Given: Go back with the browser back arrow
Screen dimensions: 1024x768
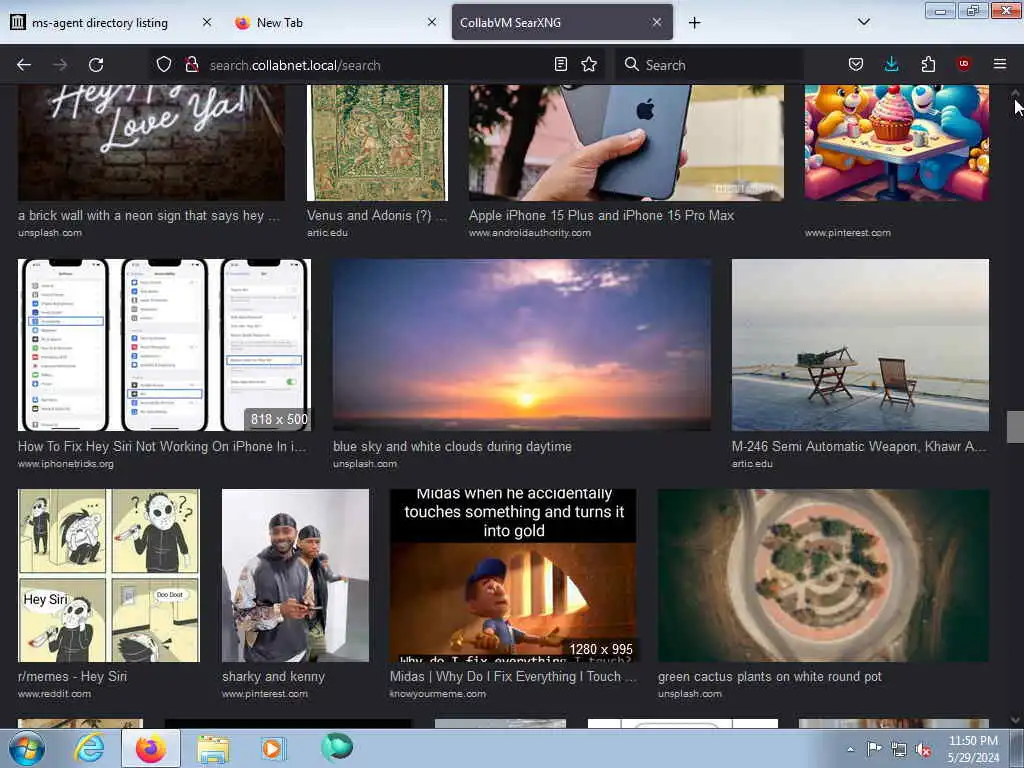Looking at the screenshot, I should pos(24,65).
